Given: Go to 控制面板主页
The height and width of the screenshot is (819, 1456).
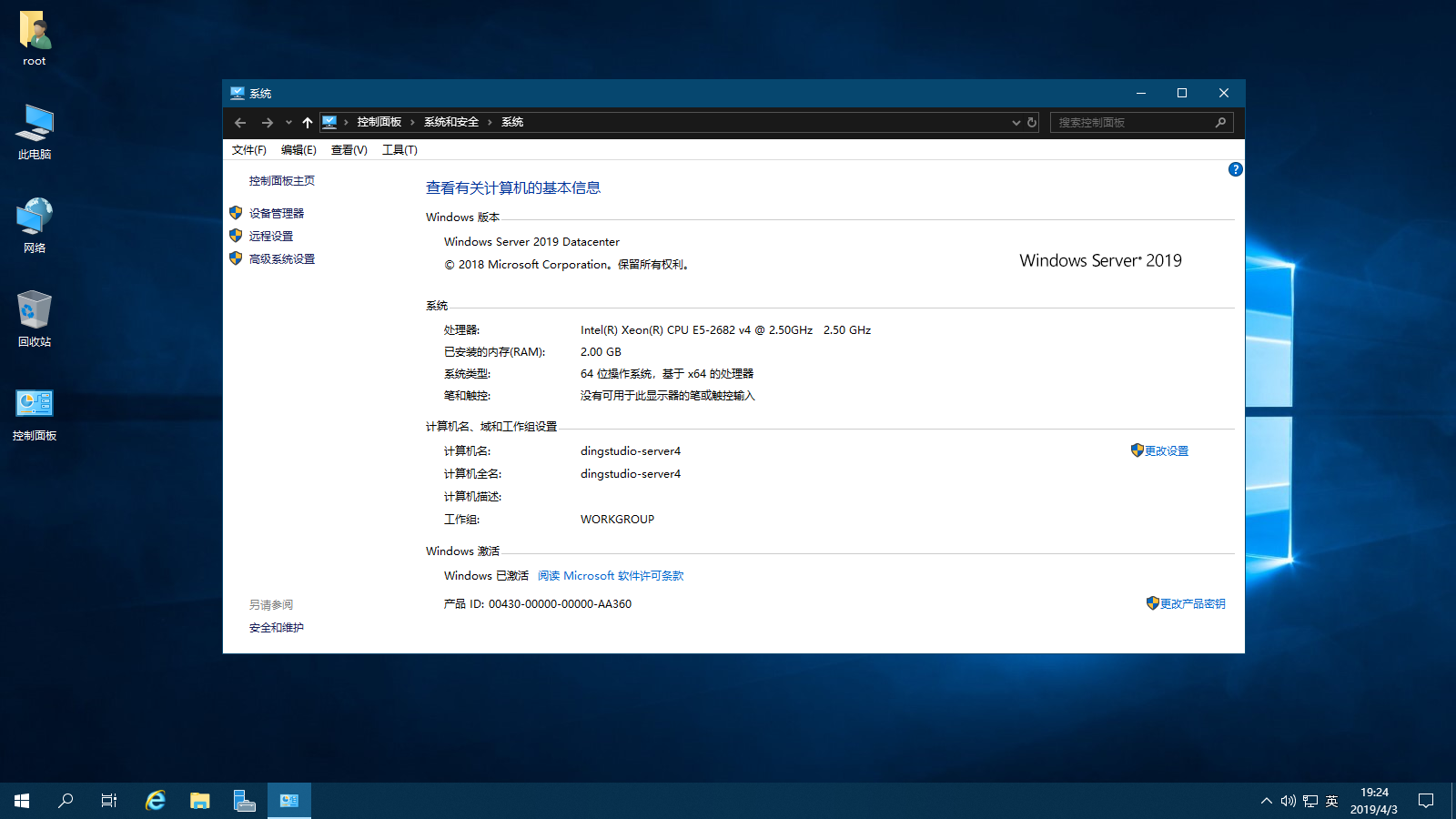Looking at the screenshot, I should [282, 181].
